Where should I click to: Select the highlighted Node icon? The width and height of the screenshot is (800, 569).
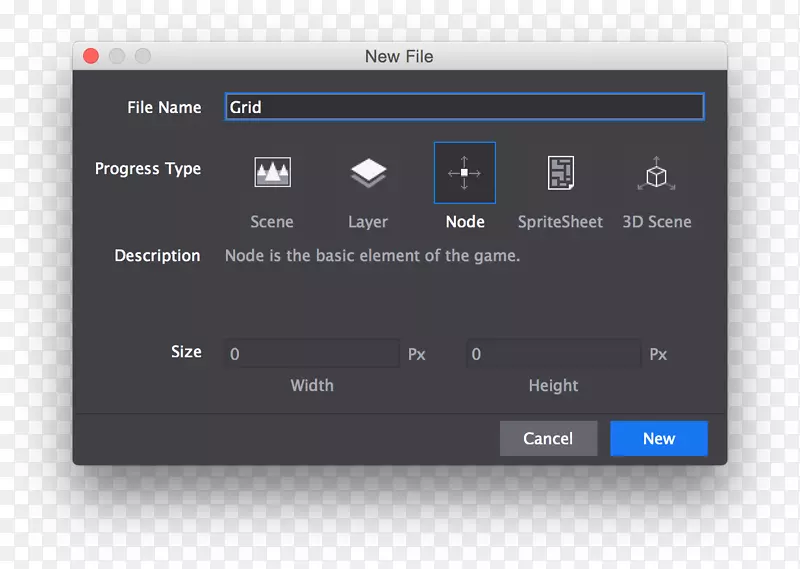tap(464, 173)
